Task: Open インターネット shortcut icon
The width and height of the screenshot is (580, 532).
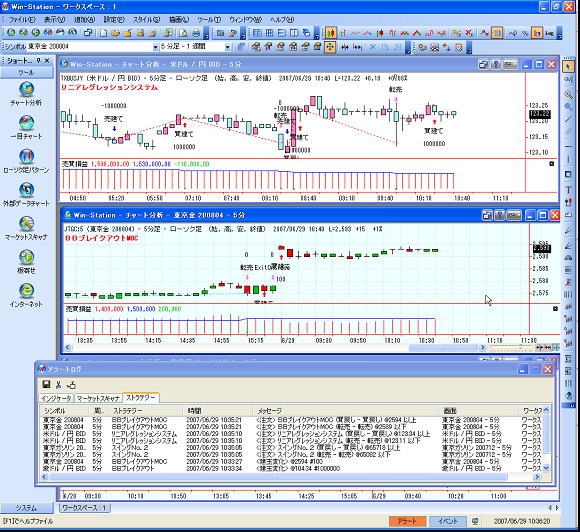Action: (26, 295)
